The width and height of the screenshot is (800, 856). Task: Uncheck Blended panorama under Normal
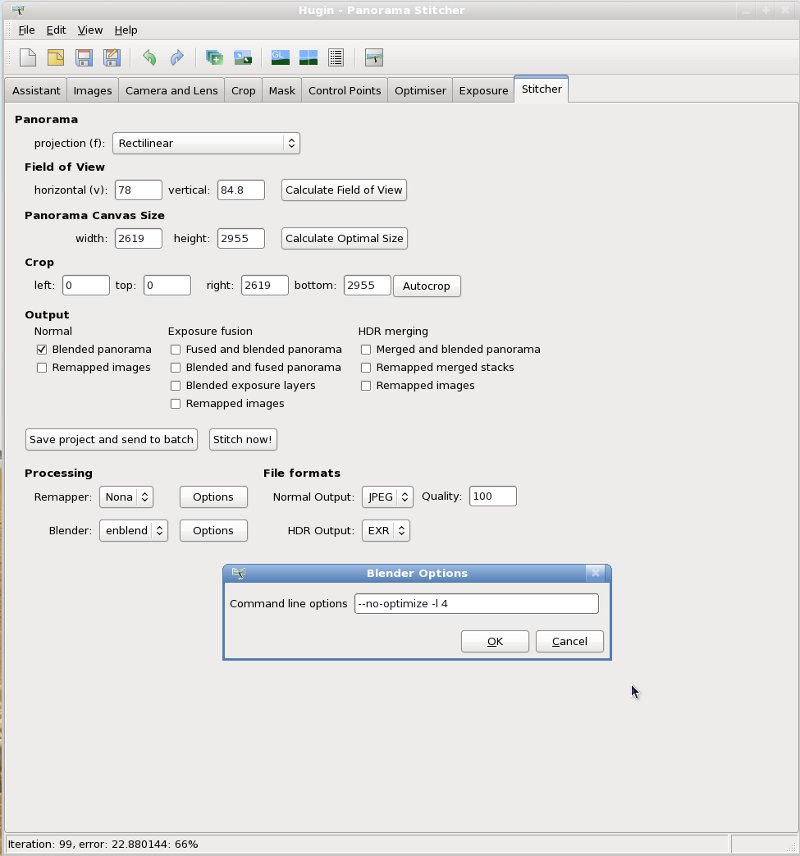[x=42, y=349]
